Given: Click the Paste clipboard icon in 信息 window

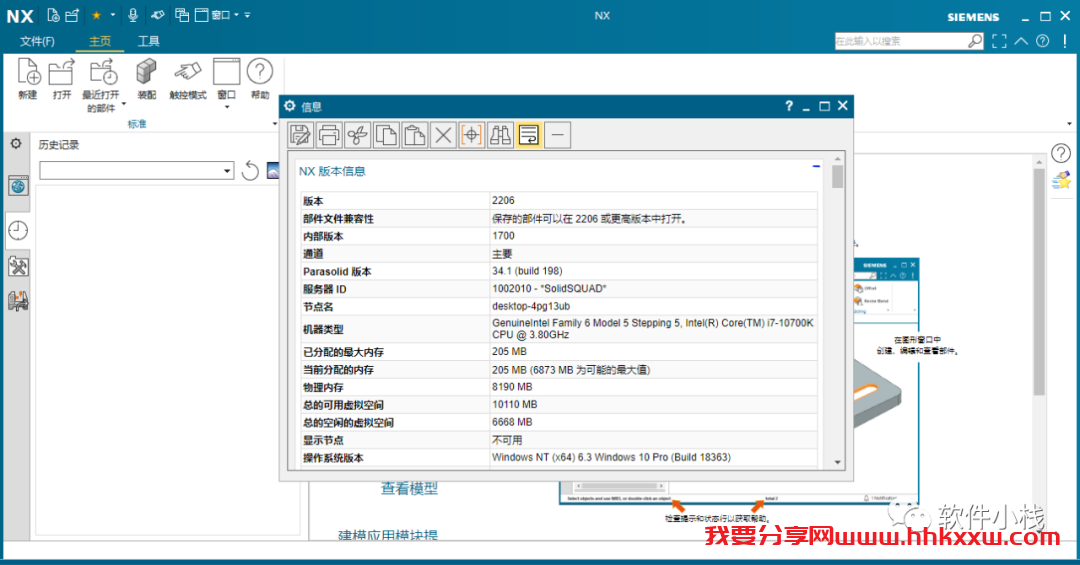Looking at the screenshot, I should 415,135.
